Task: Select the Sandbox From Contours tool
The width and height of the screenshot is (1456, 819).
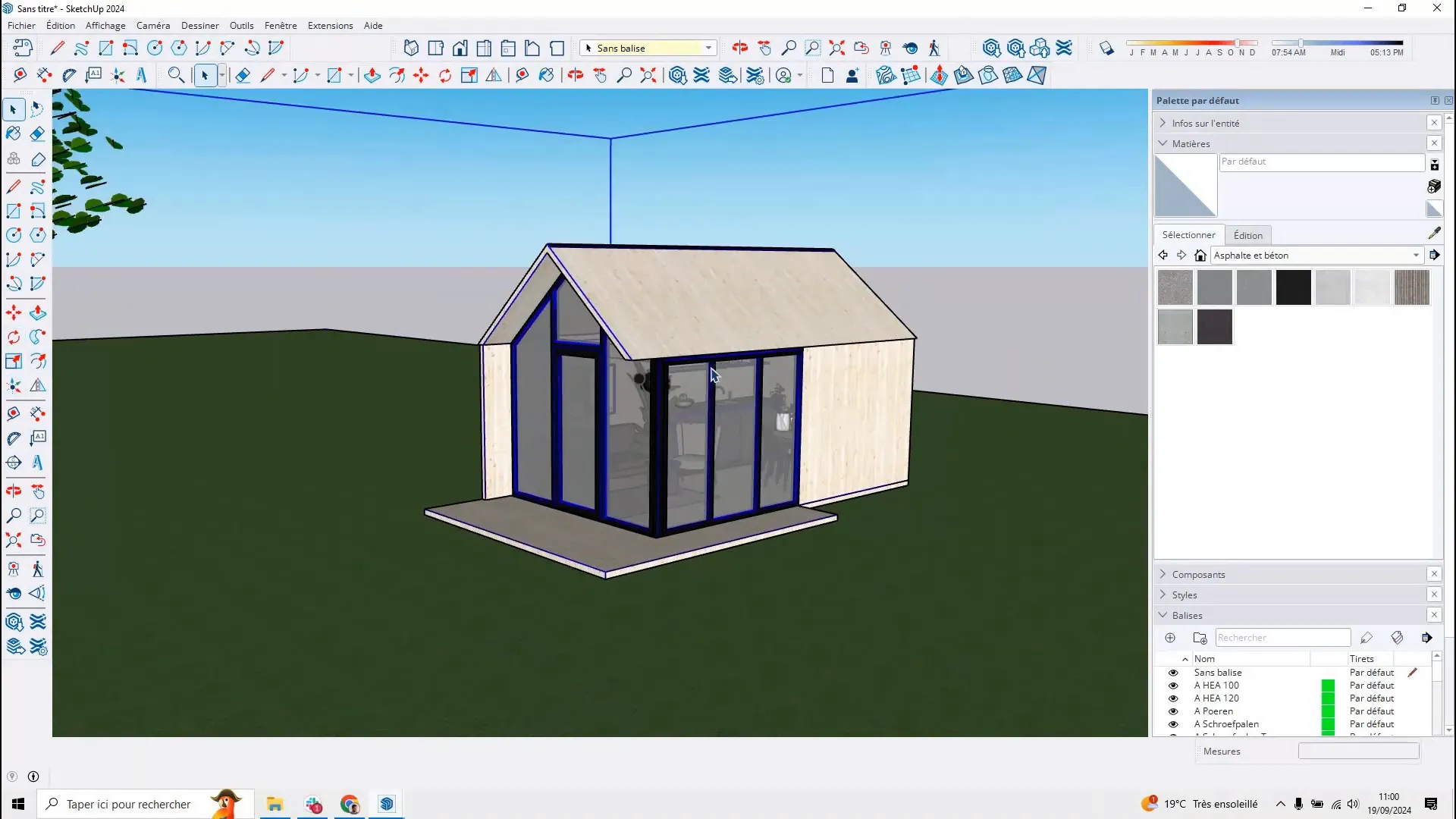Action: coord(886,75)
